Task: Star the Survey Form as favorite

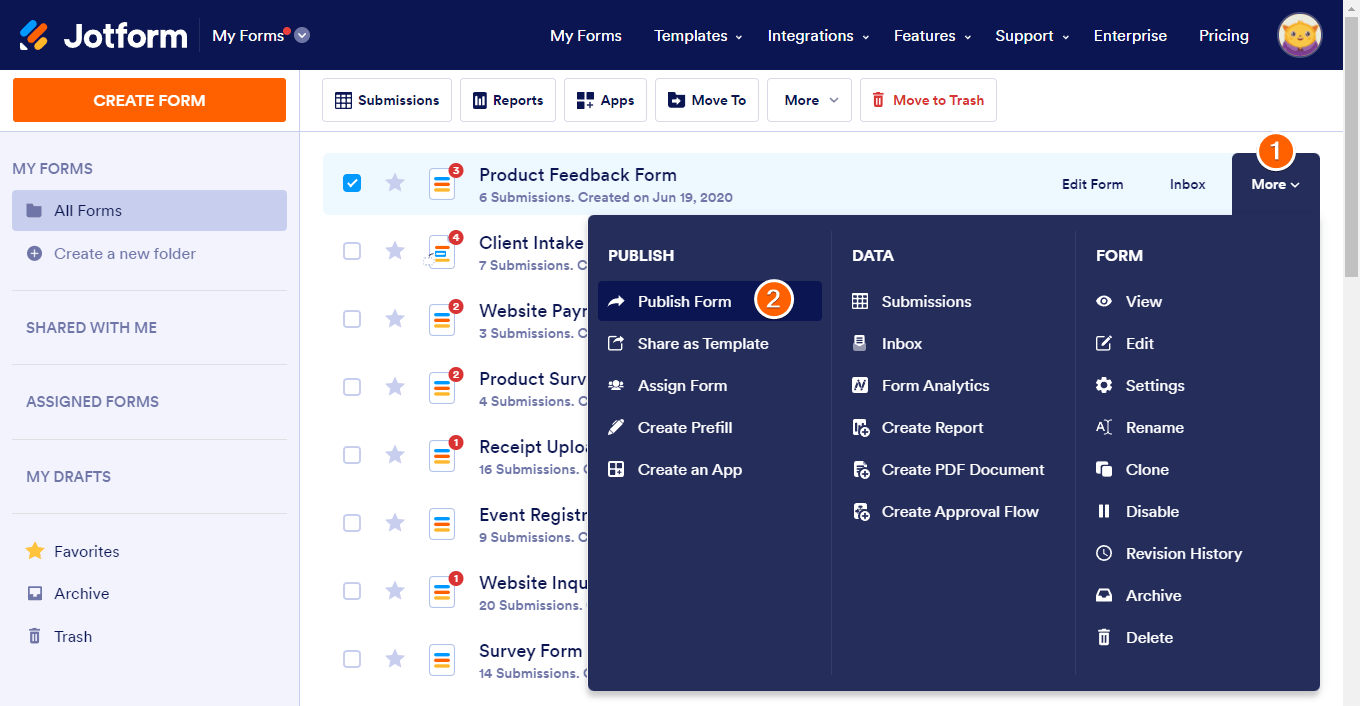Action: pyautogui.click(x=394, y=659)
